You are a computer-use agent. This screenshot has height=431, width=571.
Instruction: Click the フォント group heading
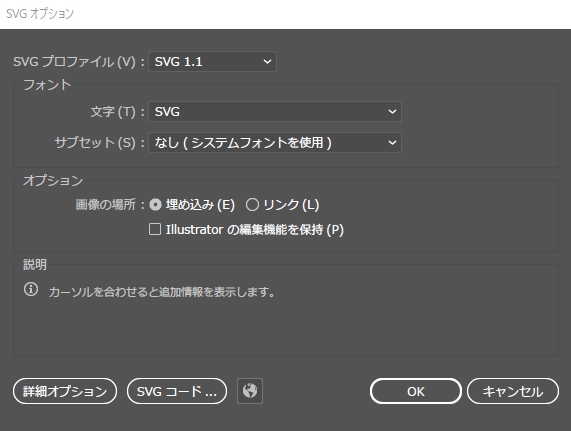(47, 84)
